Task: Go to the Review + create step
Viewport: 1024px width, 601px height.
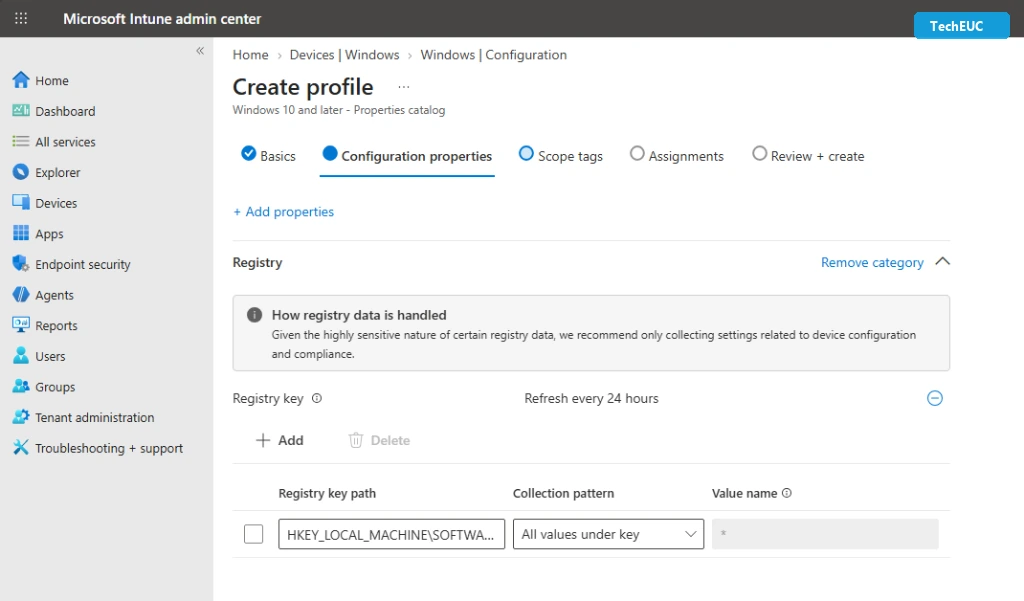Action: [808, 155]
